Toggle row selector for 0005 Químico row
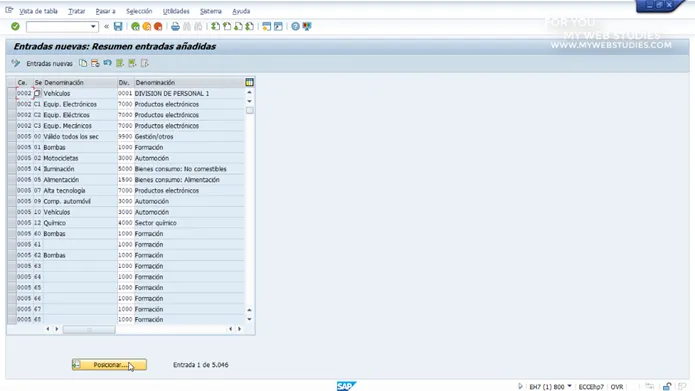The image size is (695, 391). pyautogui.click(x=12, y=223)
